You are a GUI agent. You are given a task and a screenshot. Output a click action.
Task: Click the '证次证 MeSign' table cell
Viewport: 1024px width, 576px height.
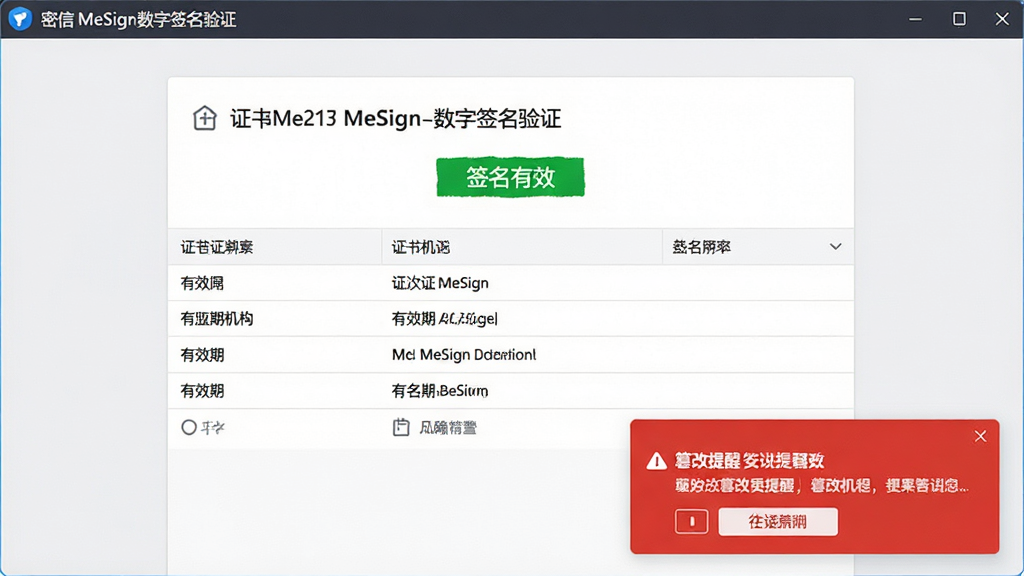pos(440,283)
